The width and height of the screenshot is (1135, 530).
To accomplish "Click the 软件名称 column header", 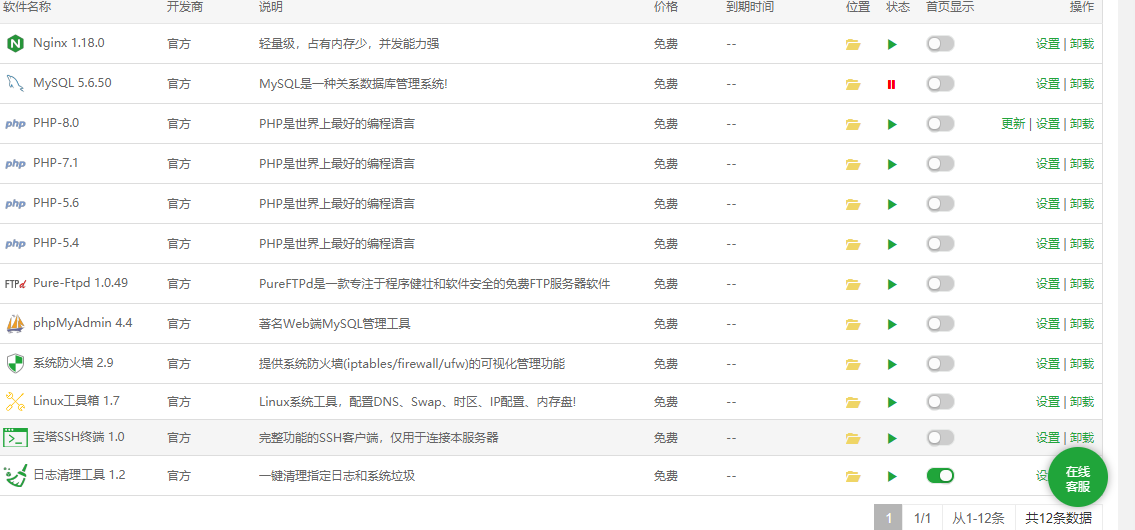I will 28,7.
